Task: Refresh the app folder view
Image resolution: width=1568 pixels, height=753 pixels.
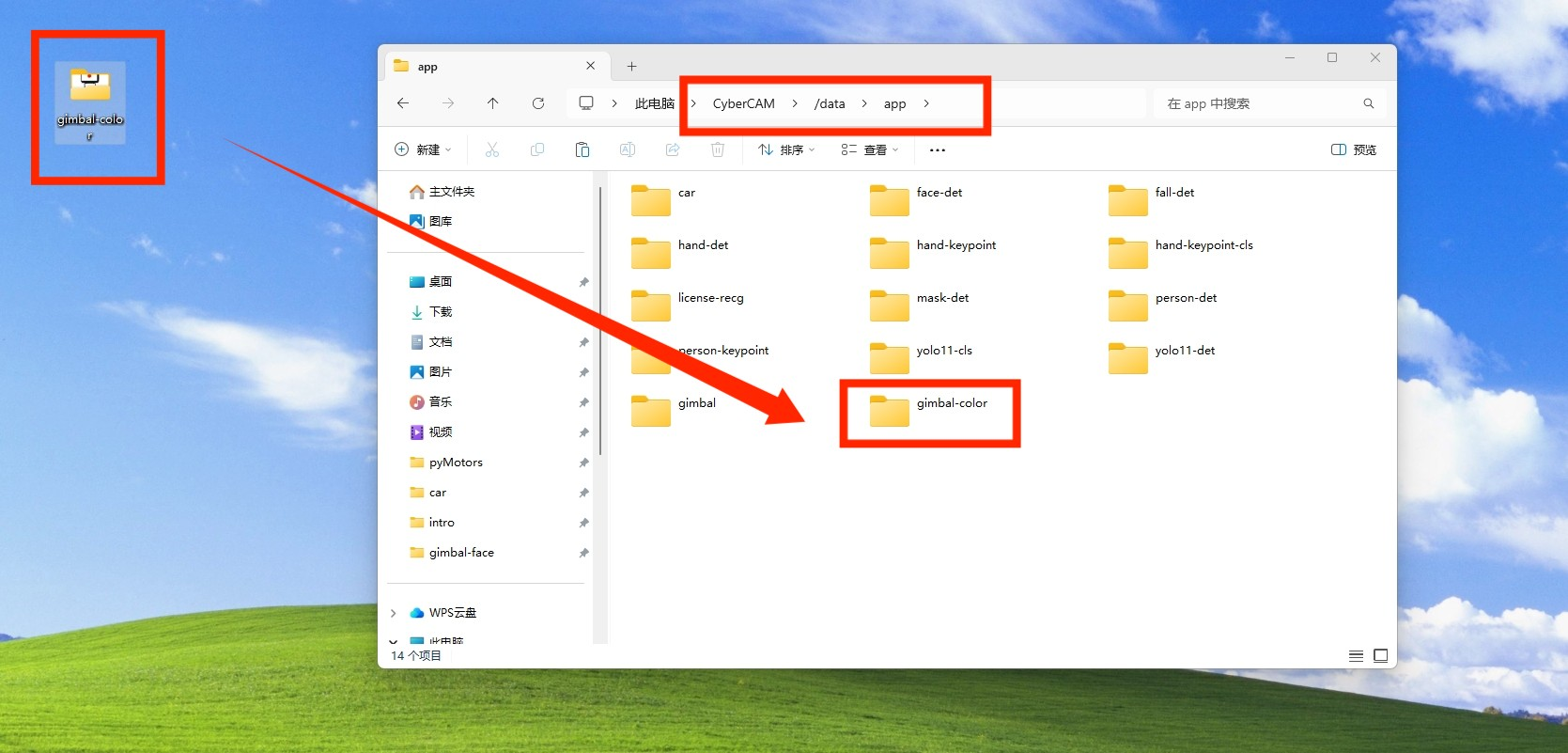Action: (x=538, y=103)
